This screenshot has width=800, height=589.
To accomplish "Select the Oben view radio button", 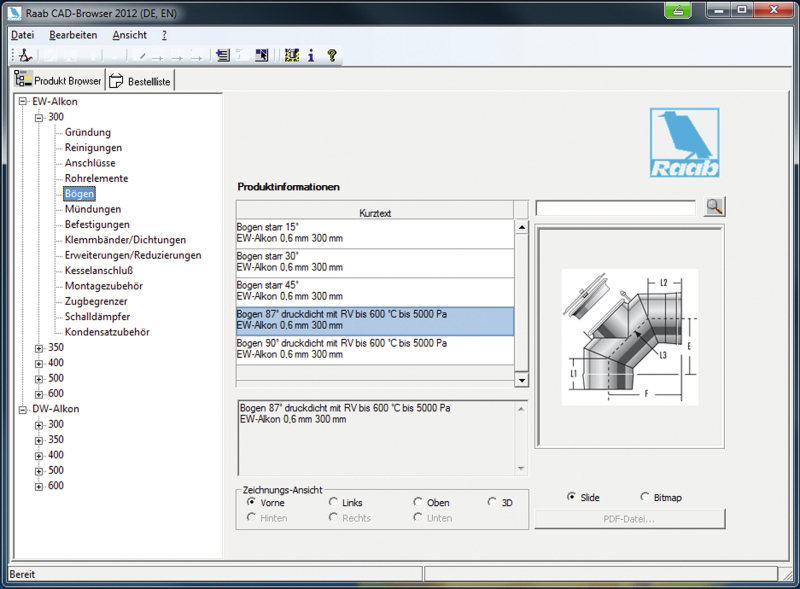I will pos(418,502).
